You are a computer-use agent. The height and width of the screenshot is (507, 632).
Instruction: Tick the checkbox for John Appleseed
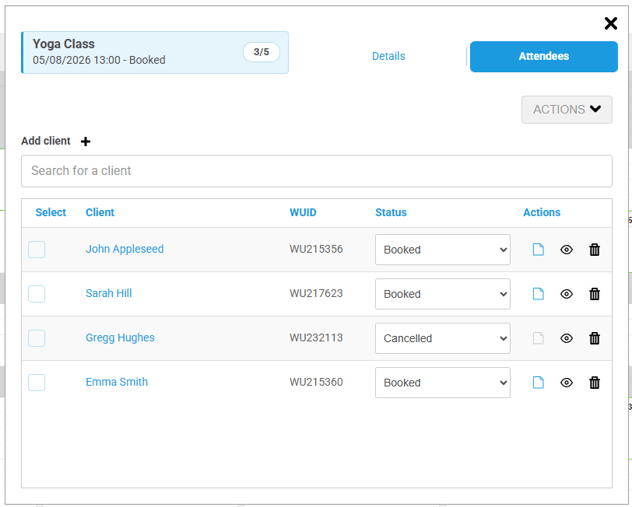pos(37,249)
